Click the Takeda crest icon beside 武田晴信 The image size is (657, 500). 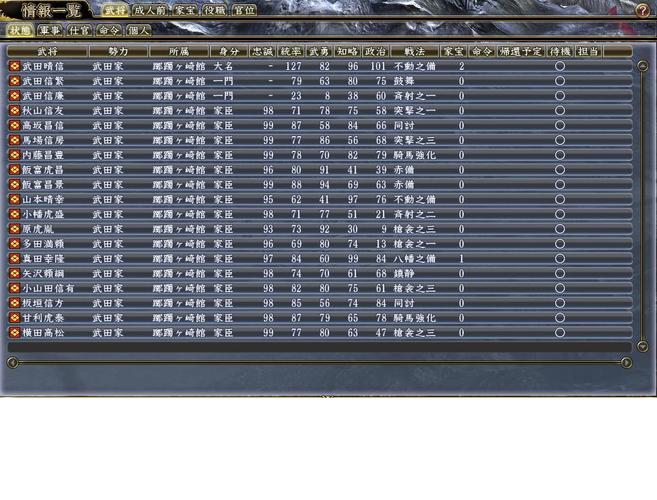coord(14,66)
